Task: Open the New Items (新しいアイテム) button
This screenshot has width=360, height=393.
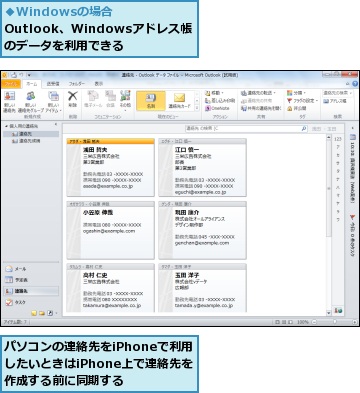Action: [x=53, y=101]
